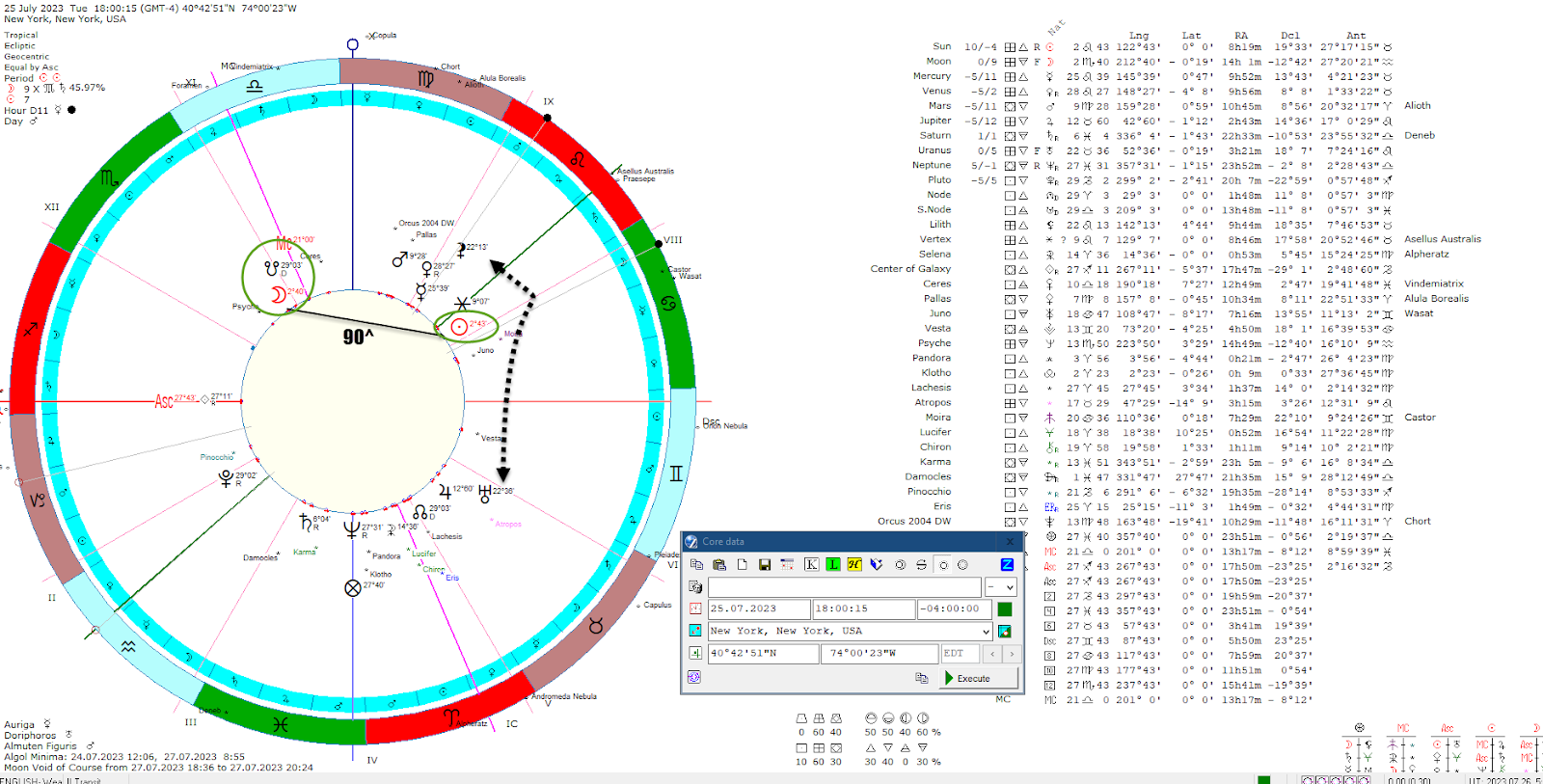Click the swap arrows icon in Core data
This screenshot has height=784, width=1543.
(x=921, y=564)
